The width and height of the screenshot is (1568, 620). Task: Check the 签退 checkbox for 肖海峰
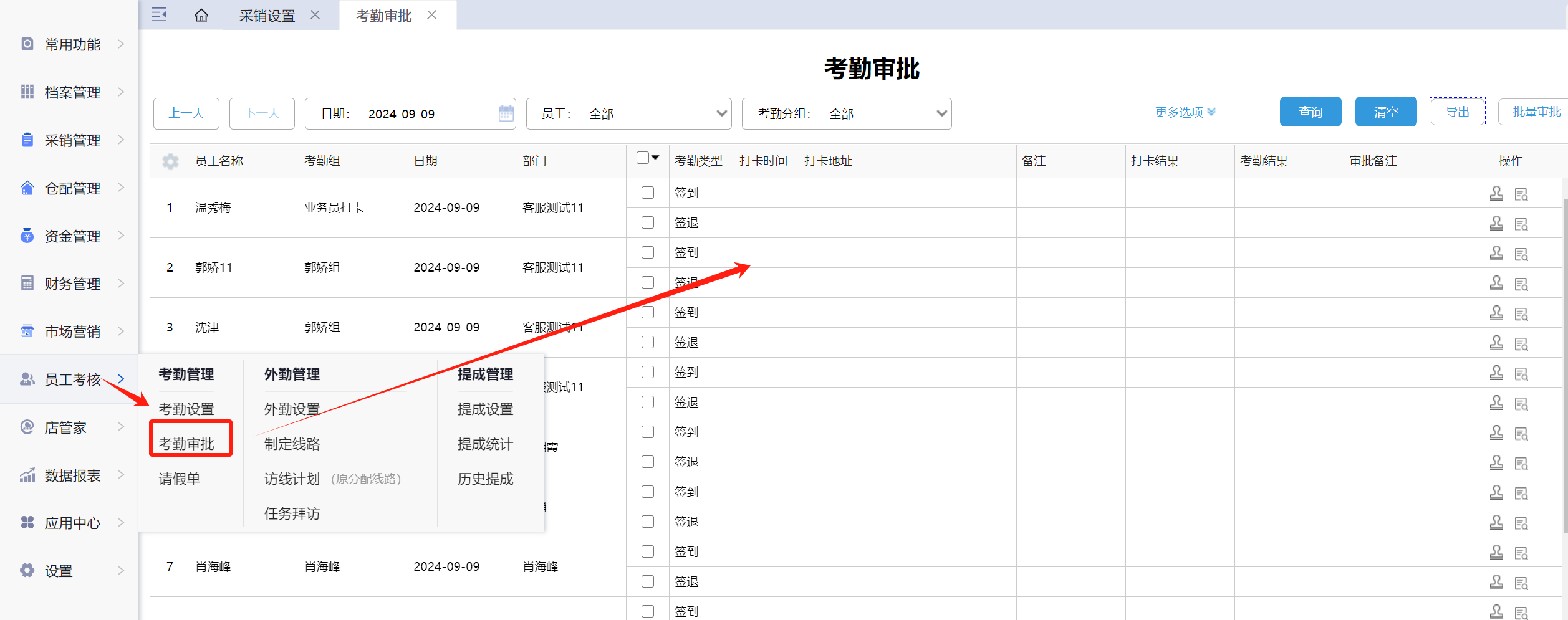pos(648,582)
